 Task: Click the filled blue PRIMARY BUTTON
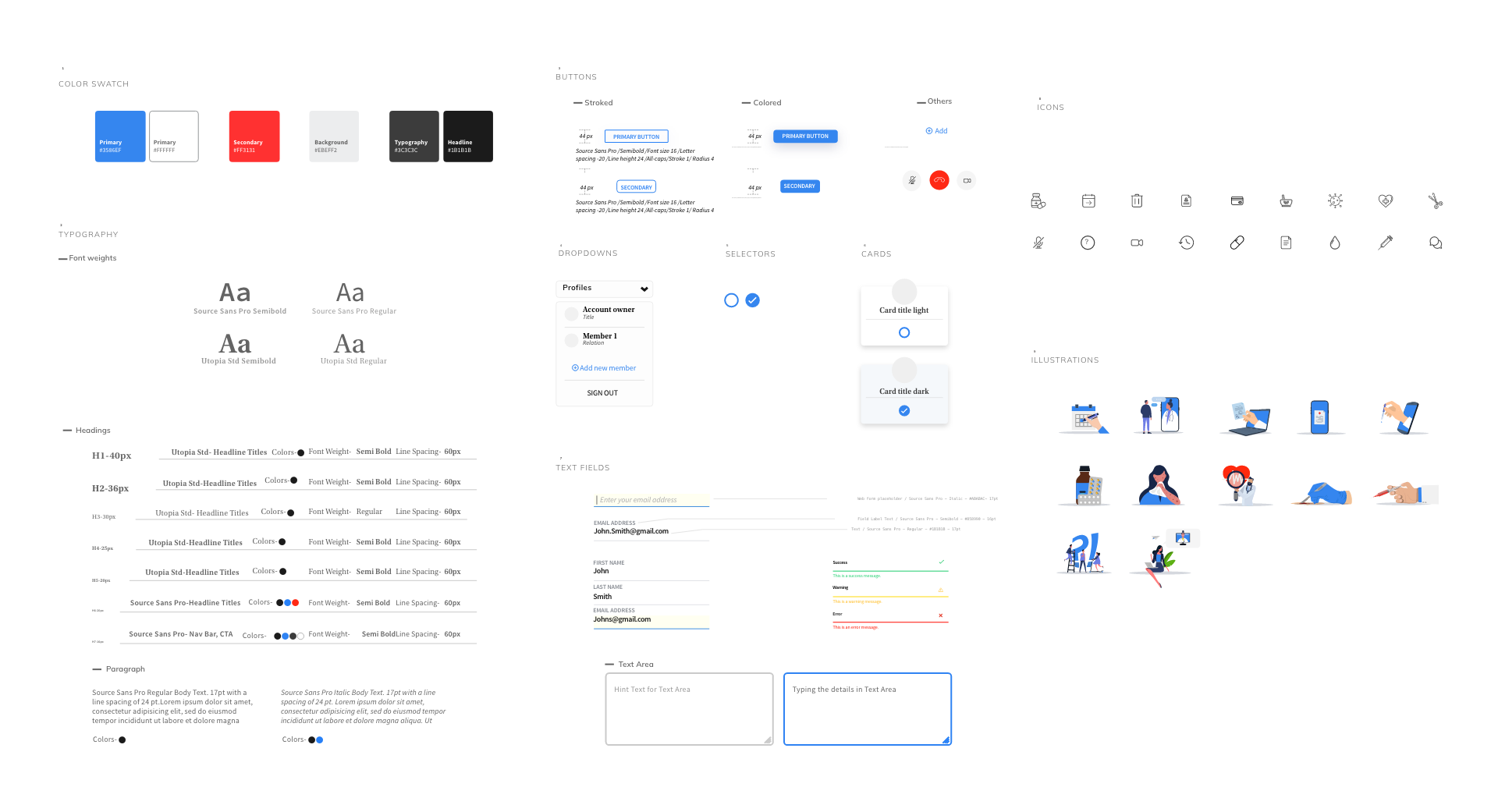[805, 137]
